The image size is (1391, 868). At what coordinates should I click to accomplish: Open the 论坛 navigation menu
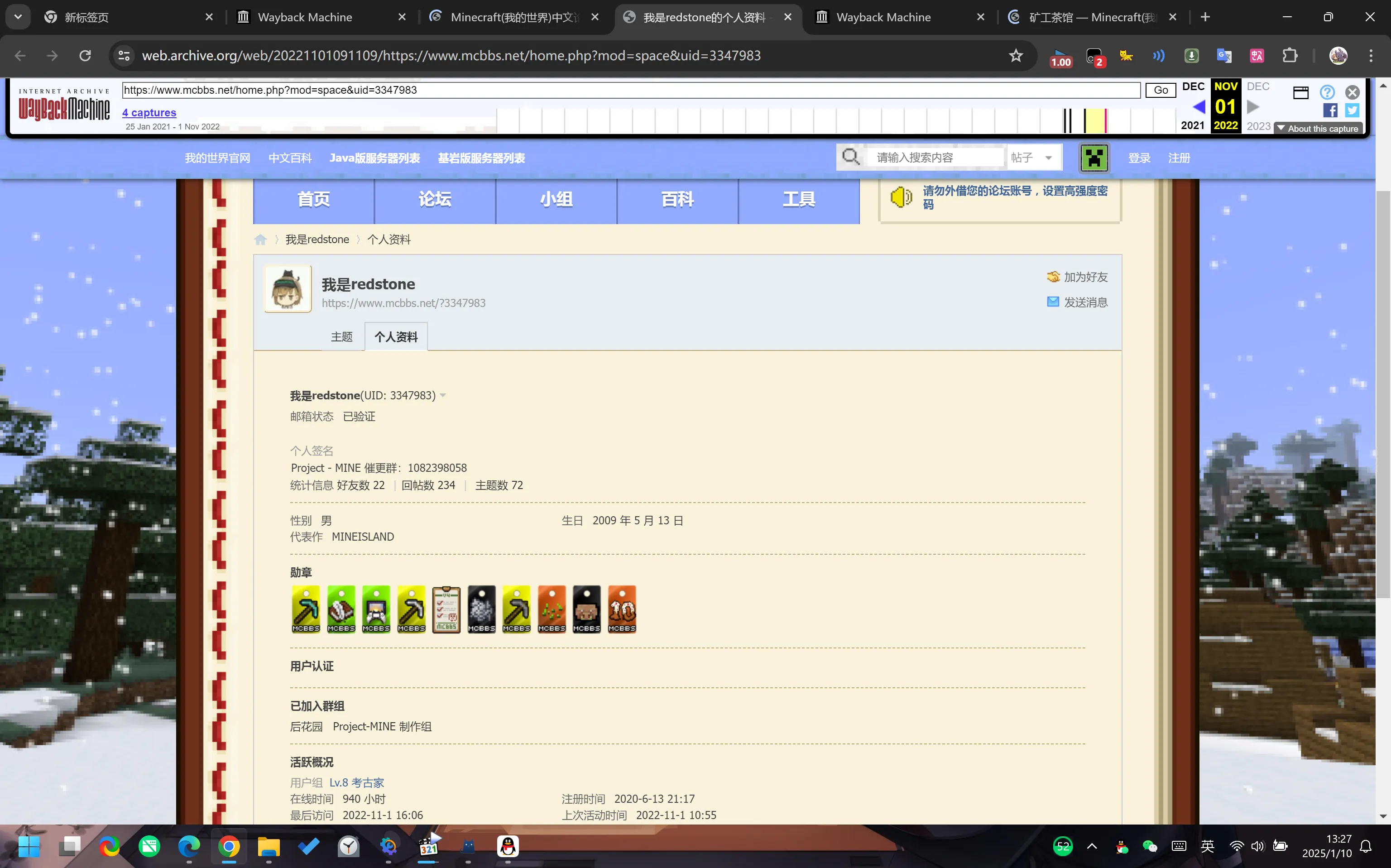(435, 199)
